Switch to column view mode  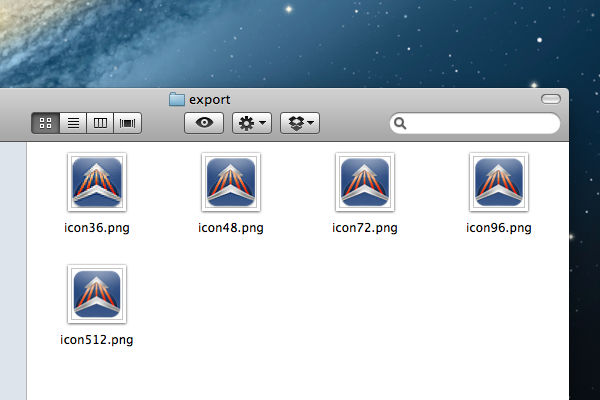[x=100, y=123]
